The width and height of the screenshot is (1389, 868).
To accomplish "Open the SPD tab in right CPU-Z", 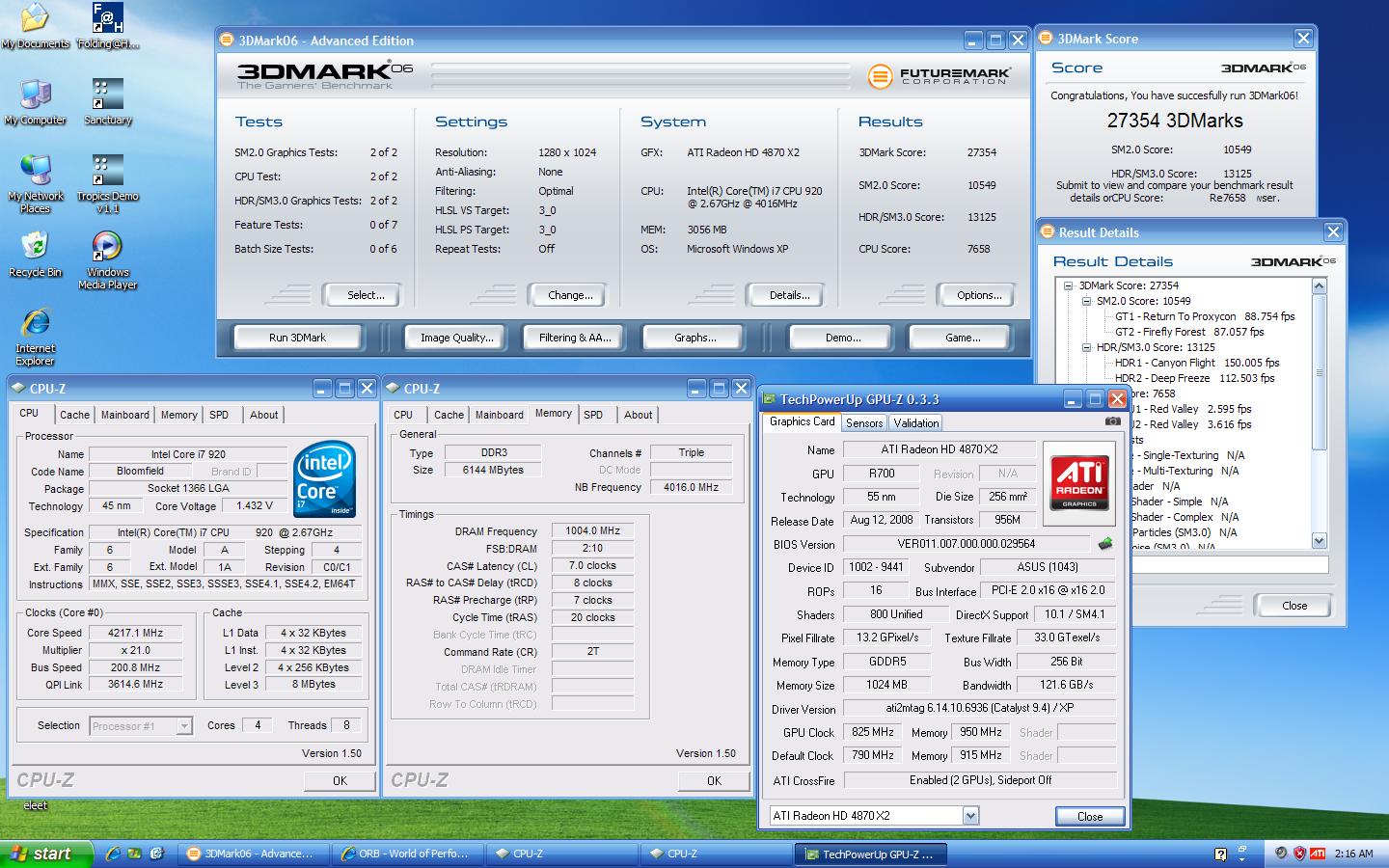I will pos(593,415).
